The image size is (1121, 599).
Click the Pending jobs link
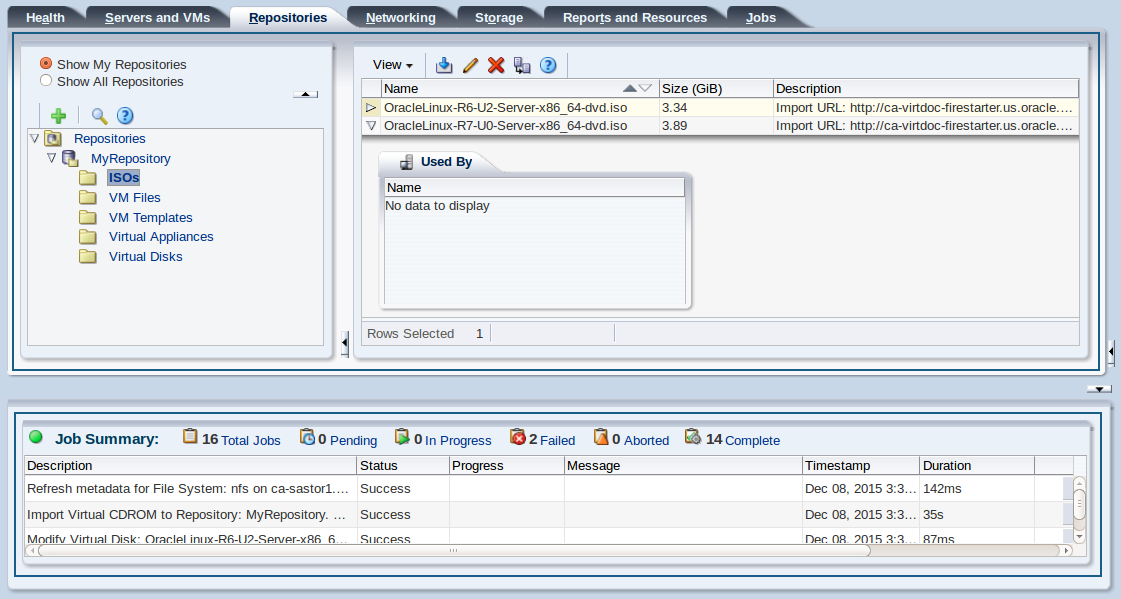coord(353,440)
